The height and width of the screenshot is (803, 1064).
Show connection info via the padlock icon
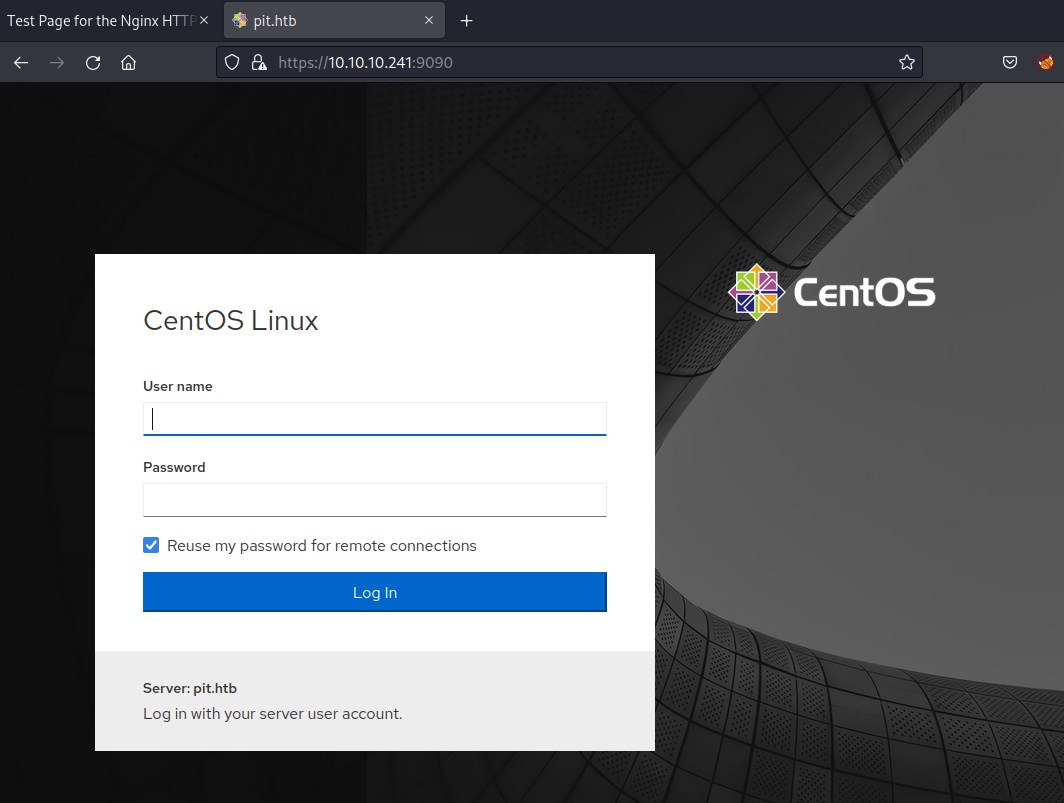point(259,63)
